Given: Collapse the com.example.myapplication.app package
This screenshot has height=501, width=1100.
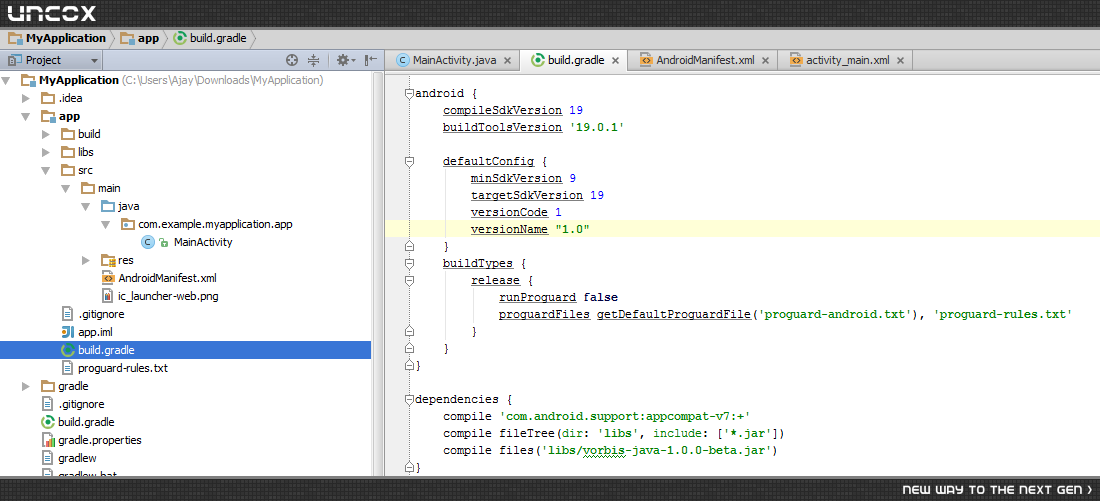Looking at the screenshot, I should tap(105, 225).
